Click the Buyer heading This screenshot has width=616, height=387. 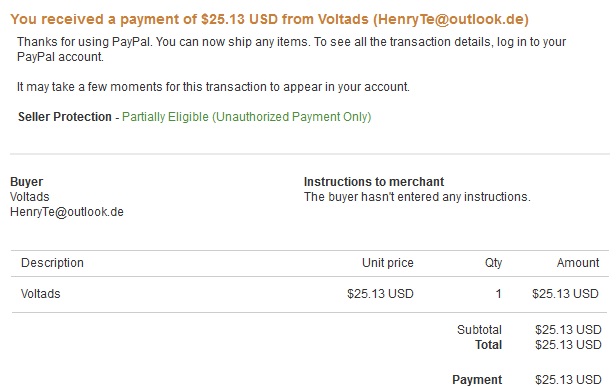(26, 182)
